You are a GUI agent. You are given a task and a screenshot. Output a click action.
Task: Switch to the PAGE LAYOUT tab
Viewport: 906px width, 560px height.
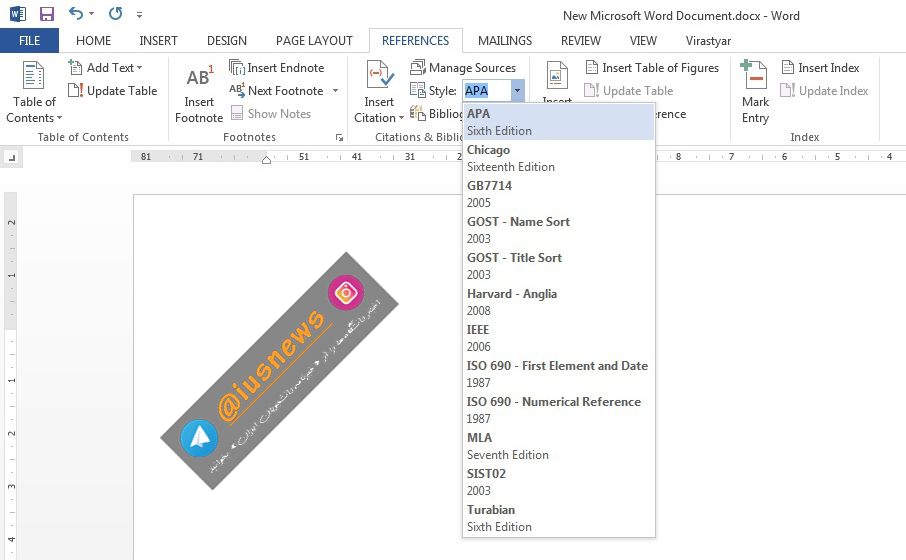click(x=314, y=41)
